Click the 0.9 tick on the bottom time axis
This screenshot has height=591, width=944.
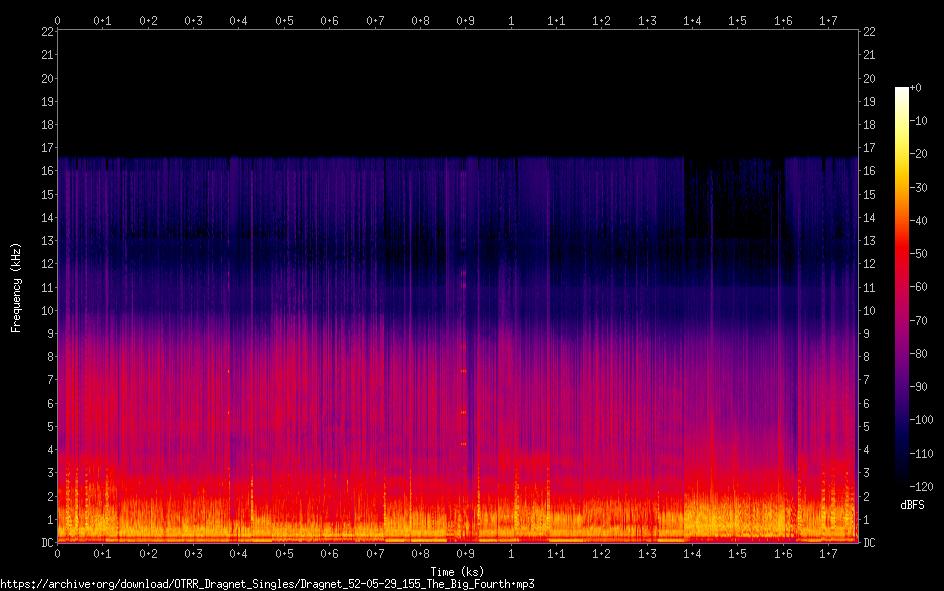click(x=466, y=553)
